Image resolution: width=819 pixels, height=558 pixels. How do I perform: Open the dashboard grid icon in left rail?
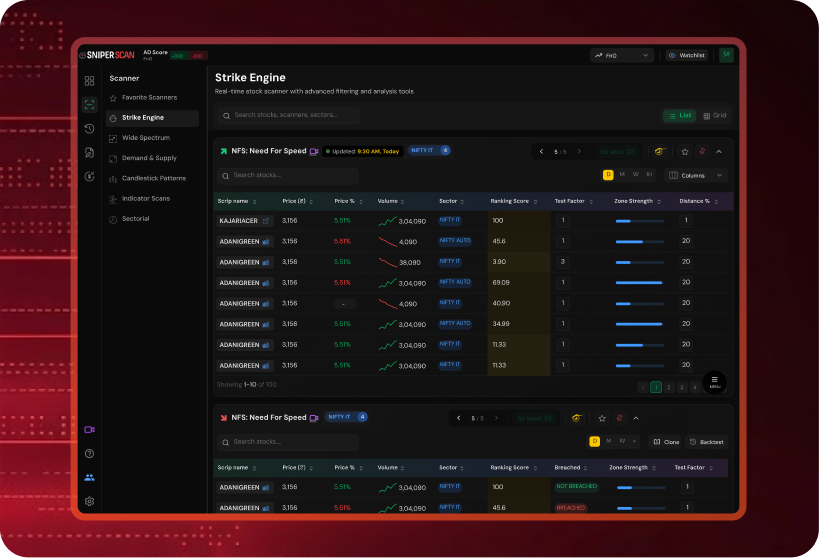[89, 80]
